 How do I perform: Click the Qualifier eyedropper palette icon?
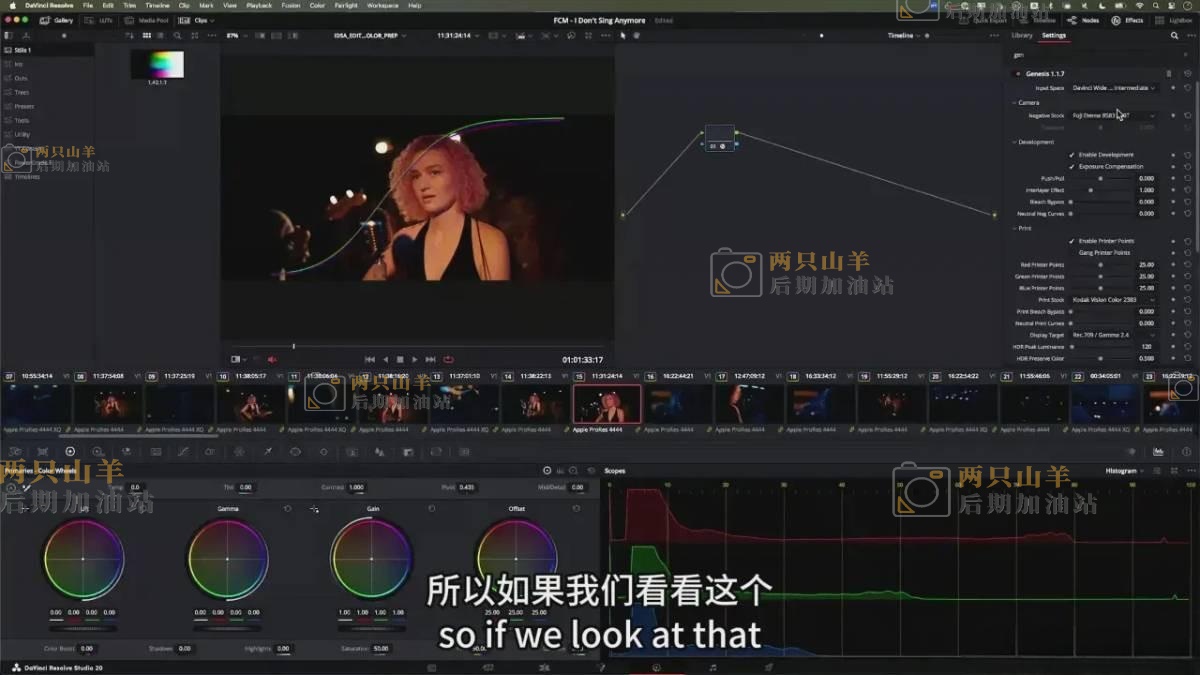pos(268,452)
